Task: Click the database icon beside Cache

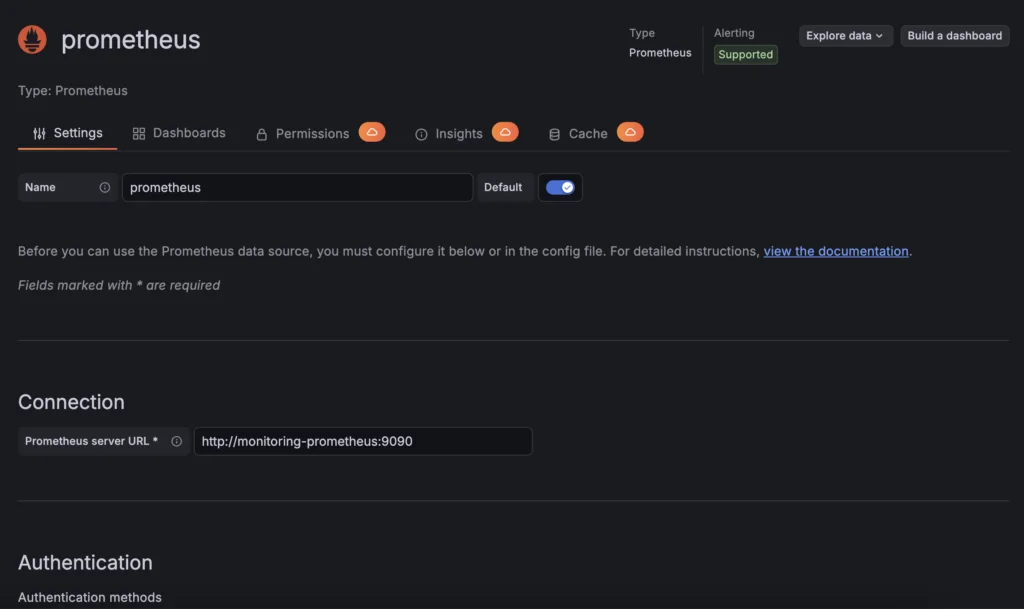Action: [554, 132]
